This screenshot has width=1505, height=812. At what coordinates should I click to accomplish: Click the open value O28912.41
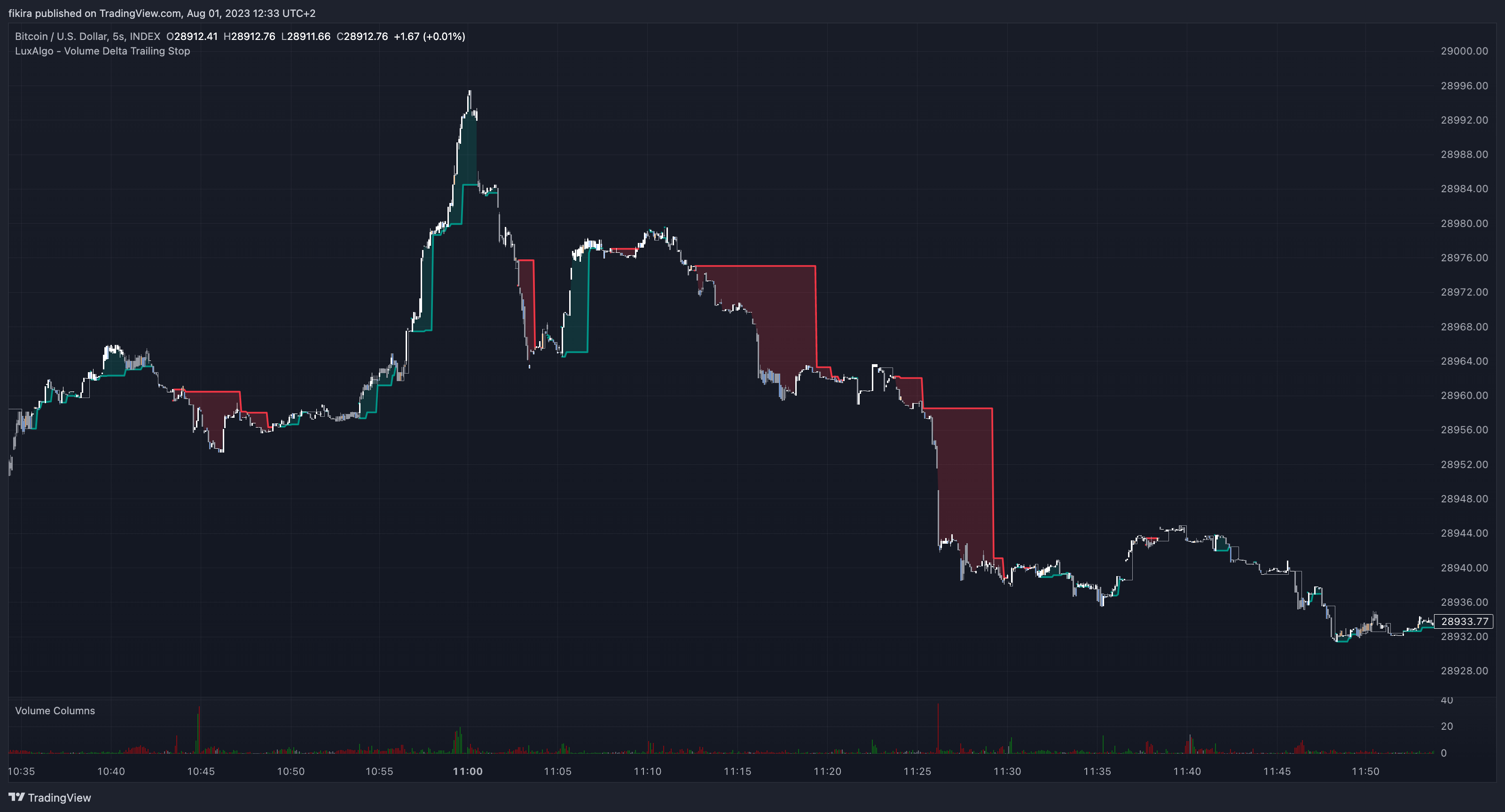(192, 36)
